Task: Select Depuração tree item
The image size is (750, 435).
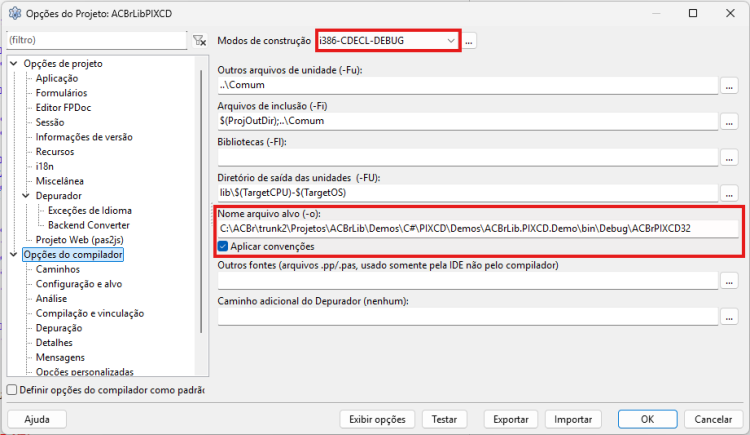Action: point(59,328)
